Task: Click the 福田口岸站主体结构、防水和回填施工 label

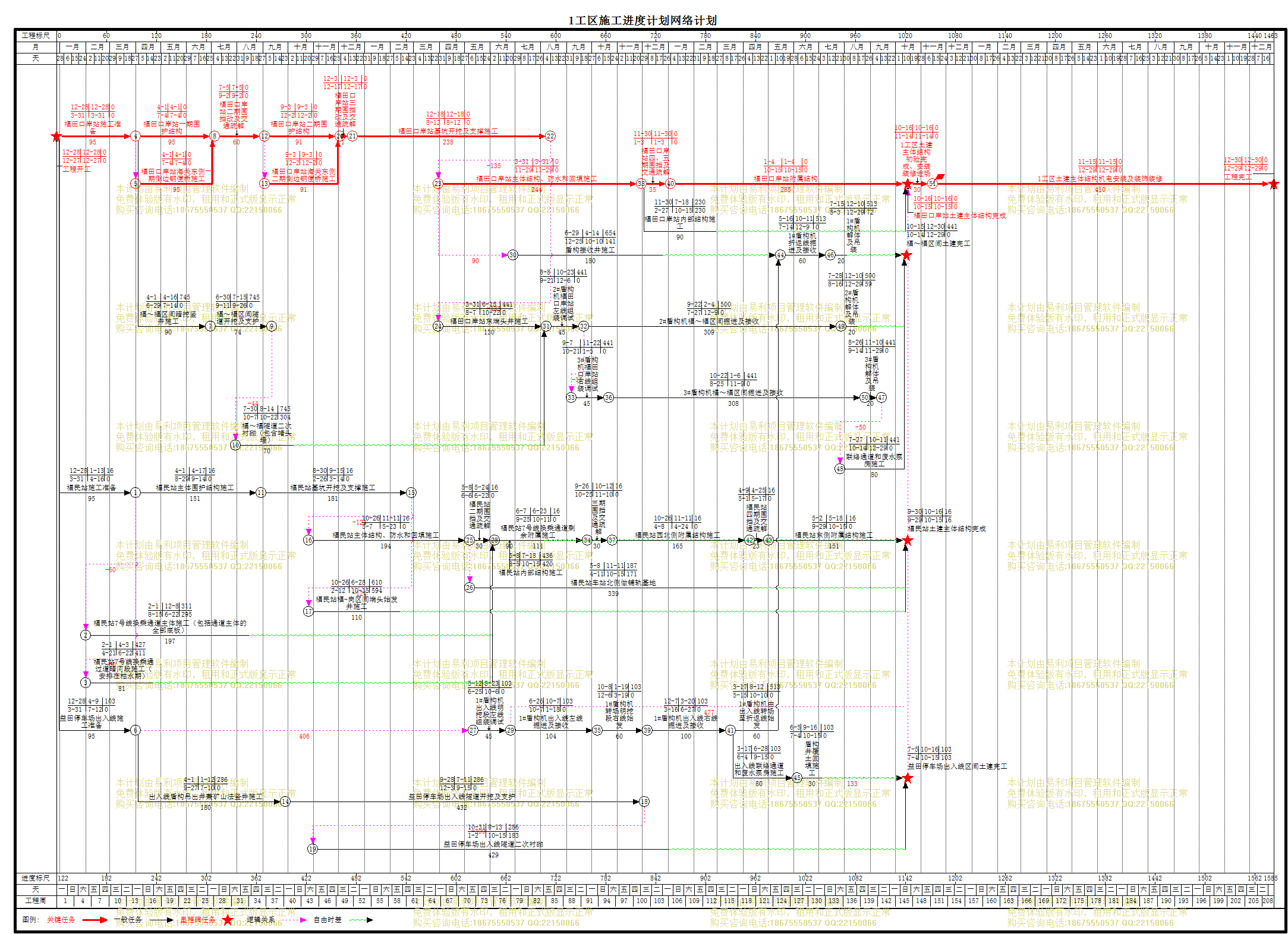Action: tap(537, 179)
